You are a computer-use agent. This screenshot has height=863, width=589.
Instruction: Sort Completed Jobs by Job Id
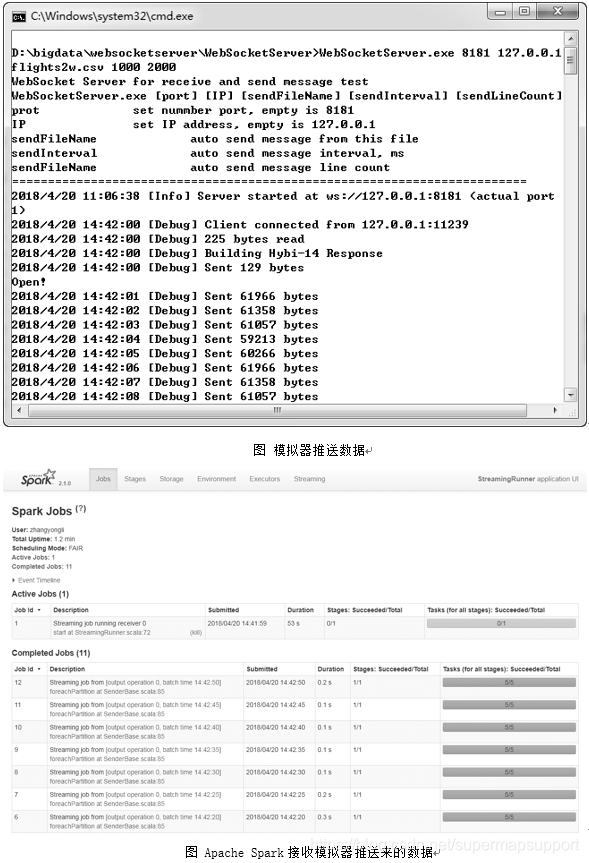tap(28, 669)
